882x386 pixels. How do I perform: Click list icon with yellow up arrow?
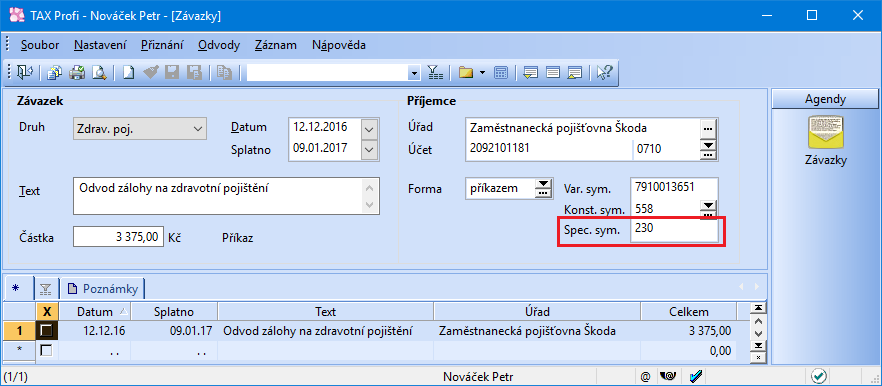click(x=575, y=73)
